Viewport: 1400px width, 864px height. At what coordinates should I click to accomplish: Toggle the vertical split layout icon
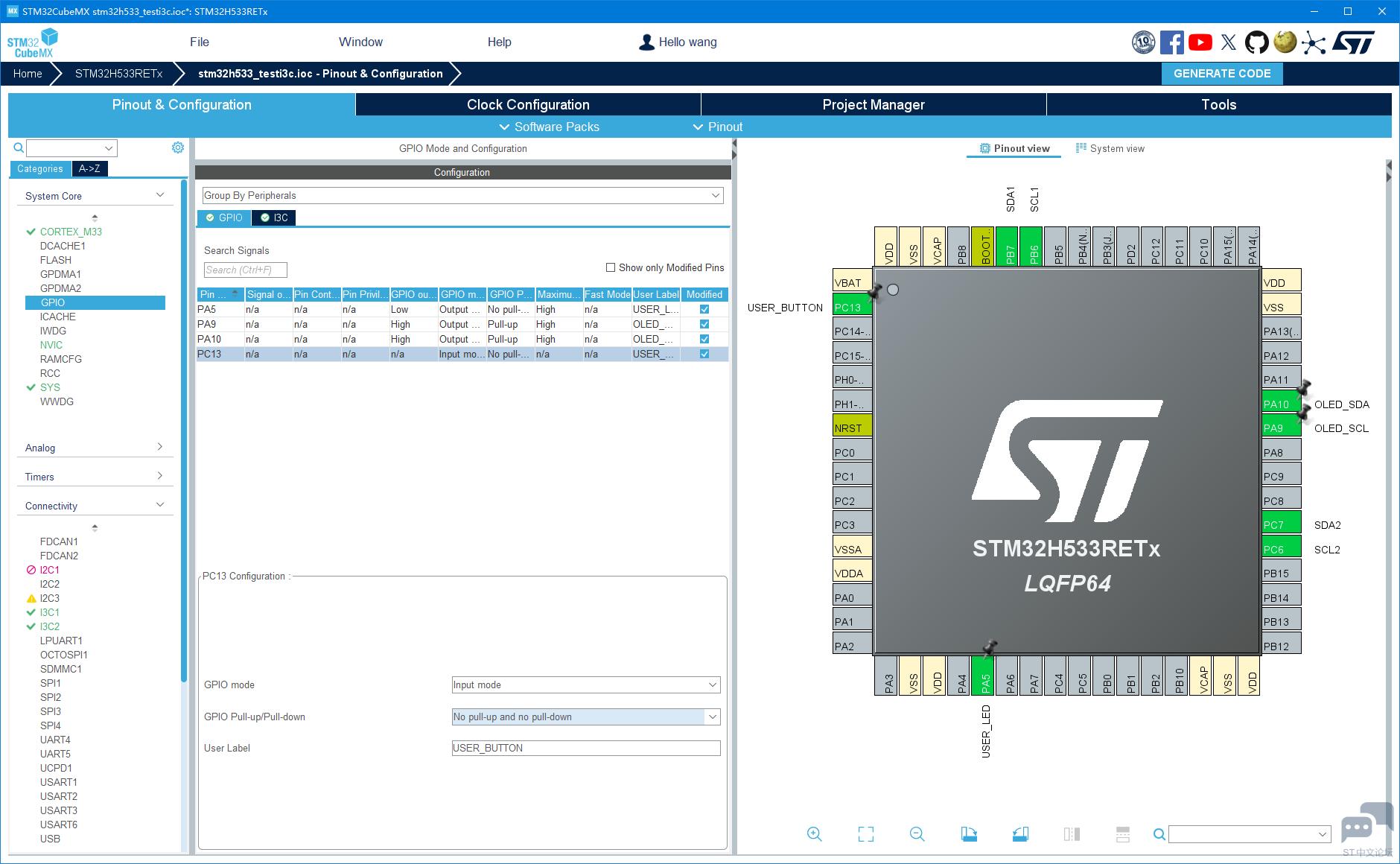click(x=1072, y=834)
